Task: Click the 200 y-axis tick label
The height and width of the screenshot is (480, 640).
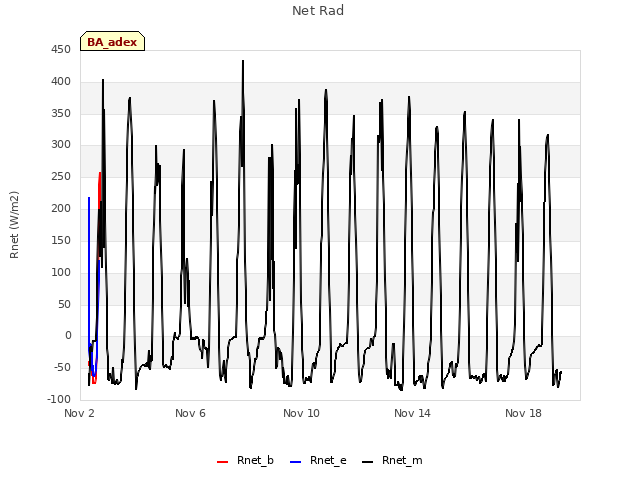Action: point(61,209)
